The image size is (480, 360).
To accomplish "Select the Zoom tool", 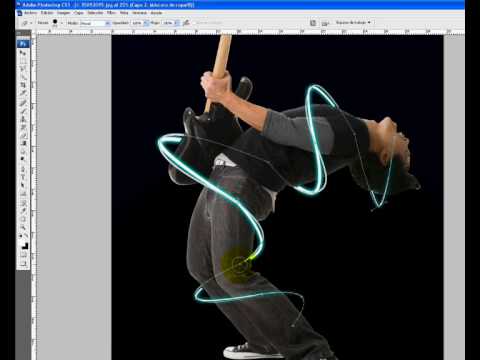I will pyautogui.click(x=23, y=228).
